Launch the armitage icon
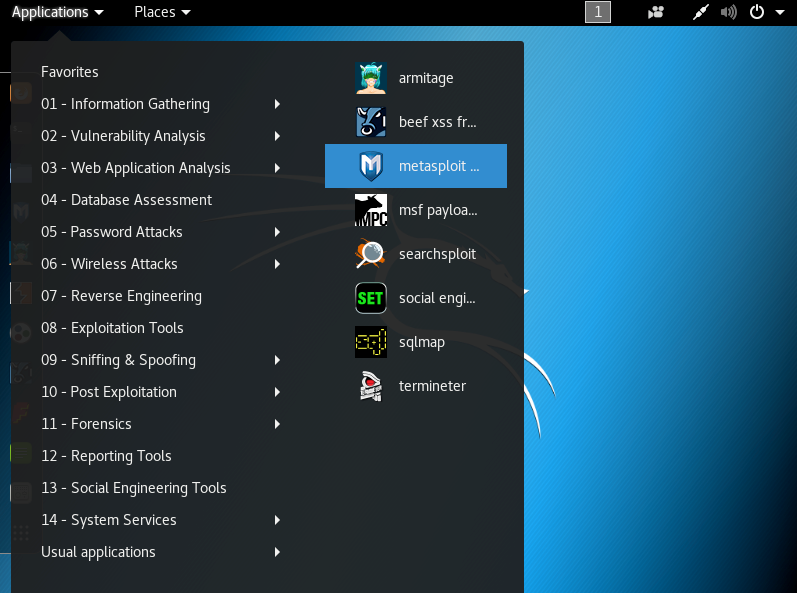This screenshot has width=797, height=593. click(371, 78)
